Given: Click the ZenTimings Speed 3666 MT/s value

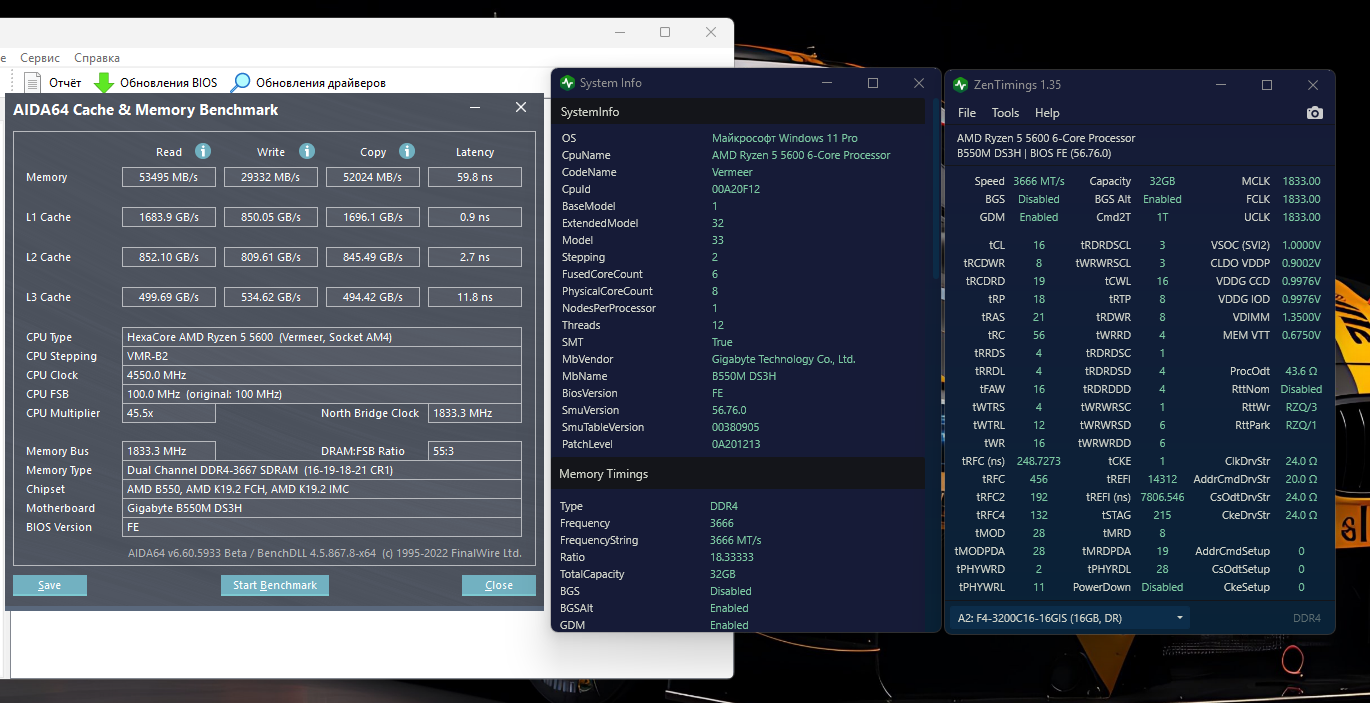Looking at the screenshot, I should [1039, 181].
